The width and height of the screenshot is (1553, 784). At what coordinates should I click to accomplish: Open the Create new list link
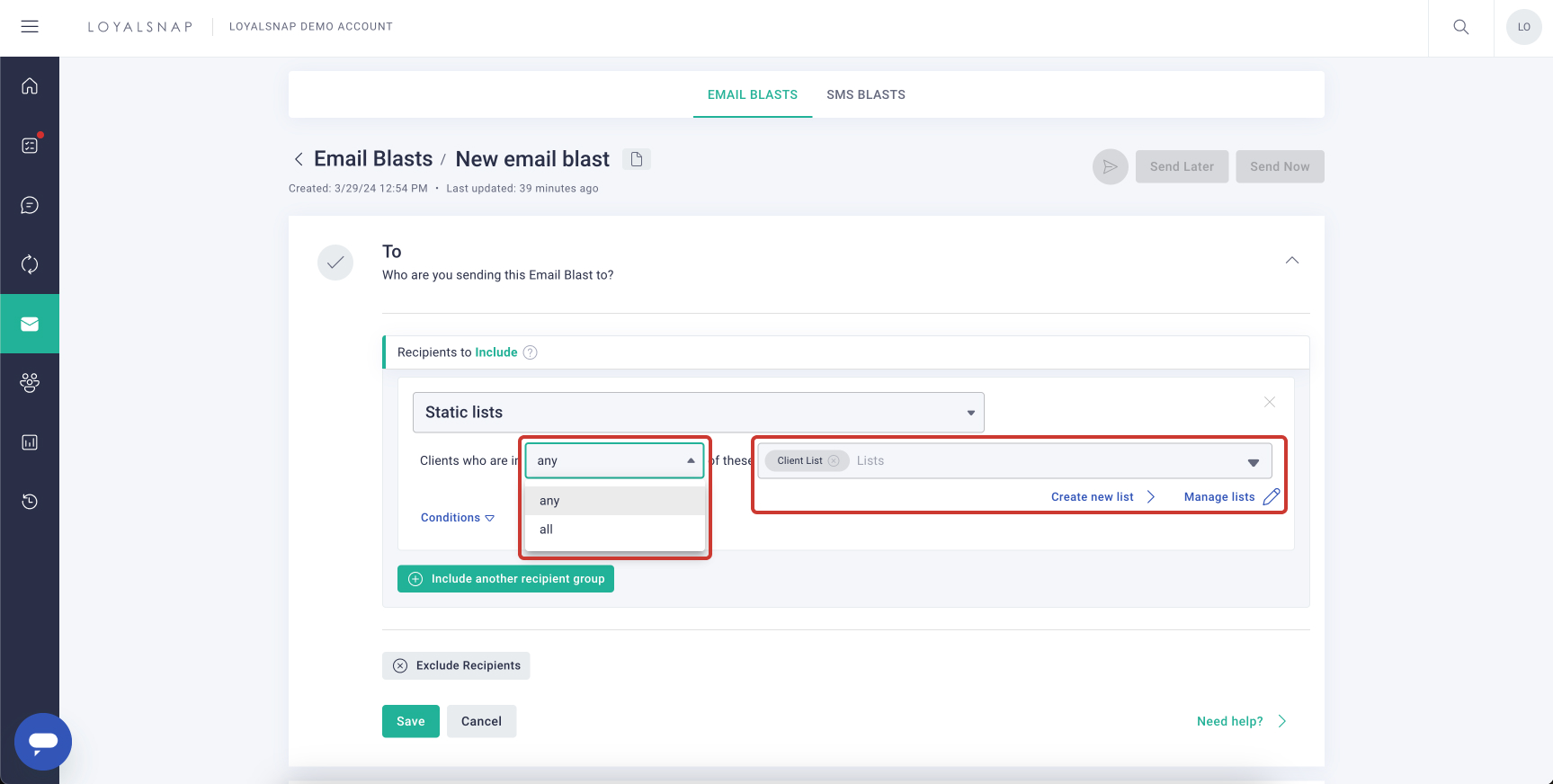1102,497
